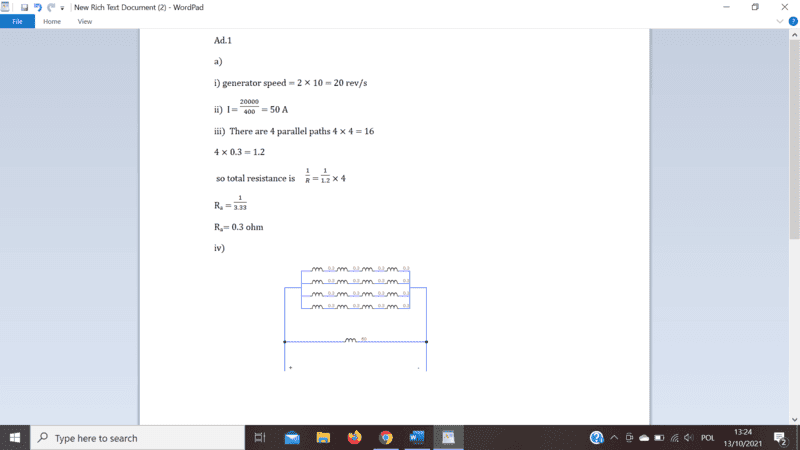Click the WordPad application icon in the title bar
The height and width of the screenshot is (450, 800).
(5, 7)
